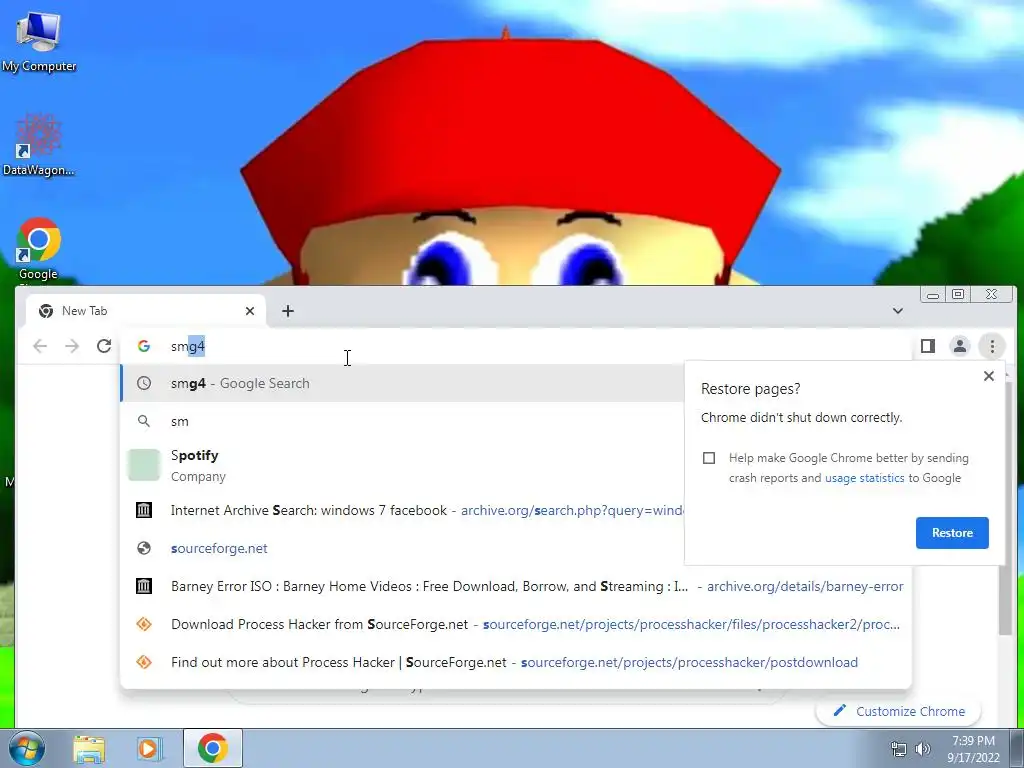Go forward with Chrome's forward arrow

coord(72,346)
